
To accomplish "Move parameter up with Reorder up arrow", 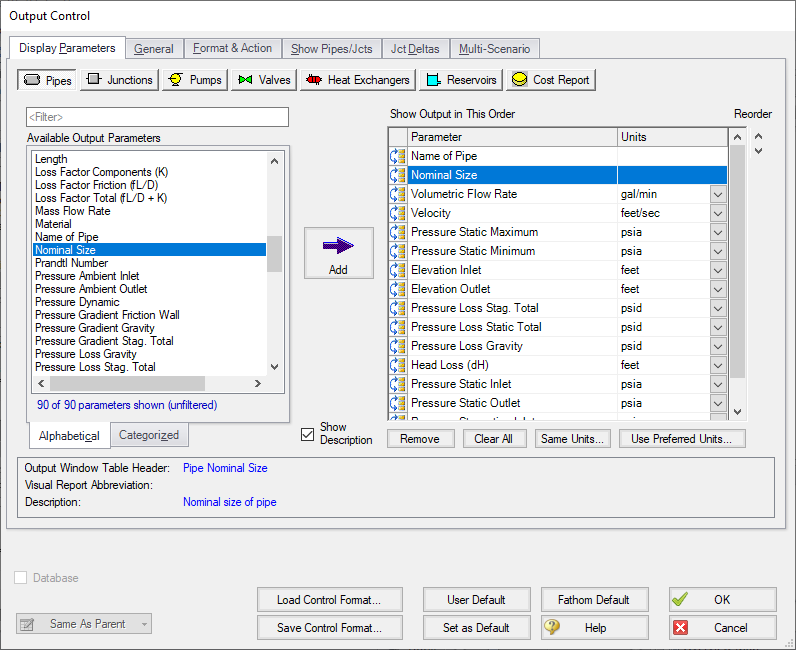I will pyautogui.click(x=758, y=137).
